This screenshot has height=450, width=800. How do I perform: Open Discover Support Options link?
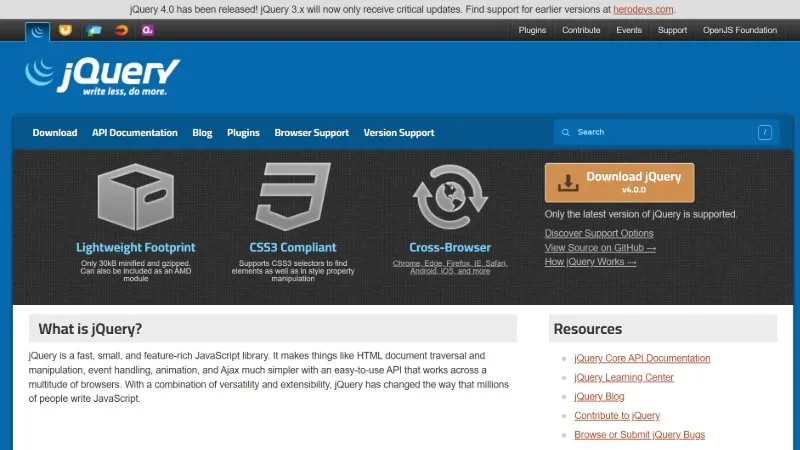tap(599, 233)
